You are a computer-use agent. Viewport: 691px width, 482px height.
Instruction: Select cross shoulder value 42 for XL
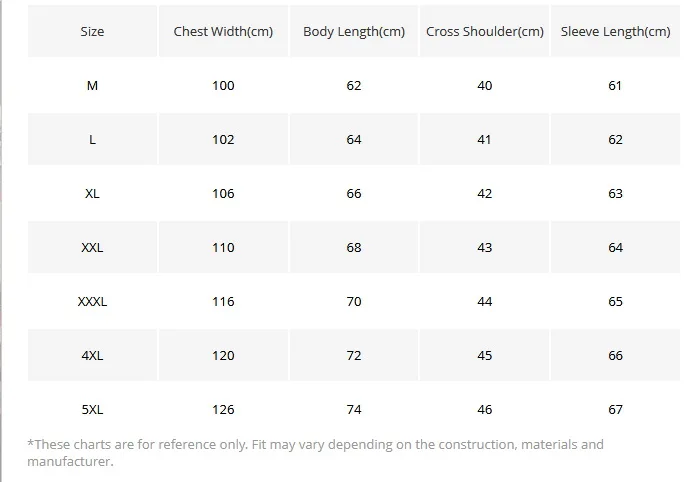(x=485, y=194)
